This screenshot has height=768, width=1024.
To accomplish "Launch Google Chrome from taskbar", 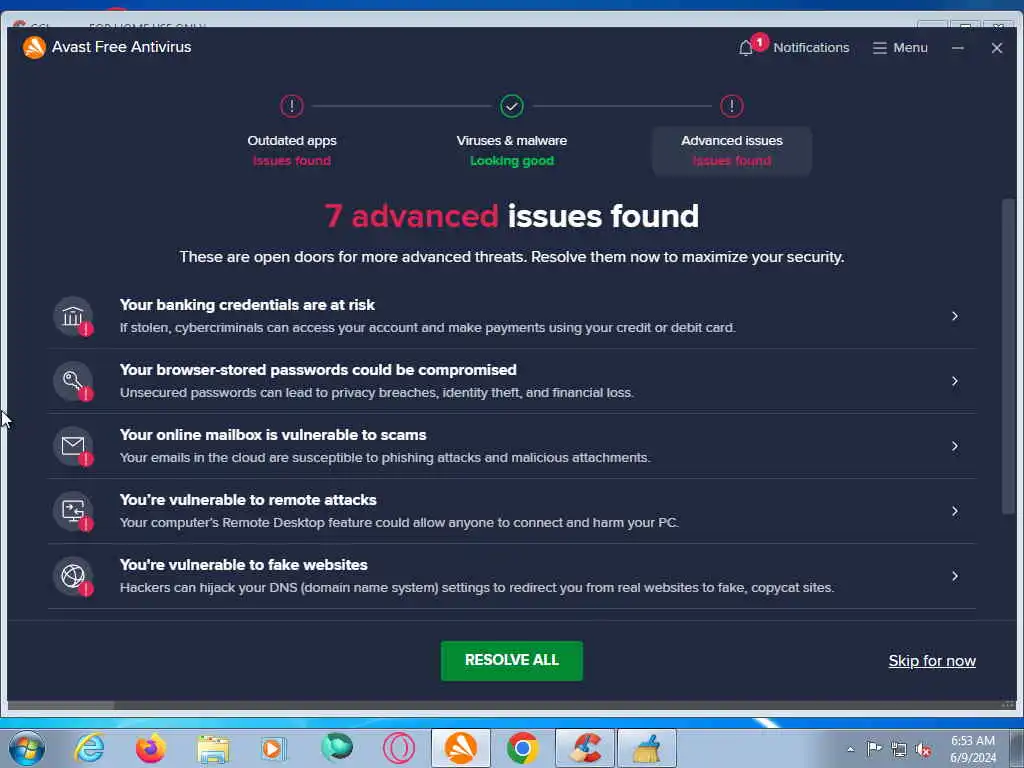I will point(522,748).
